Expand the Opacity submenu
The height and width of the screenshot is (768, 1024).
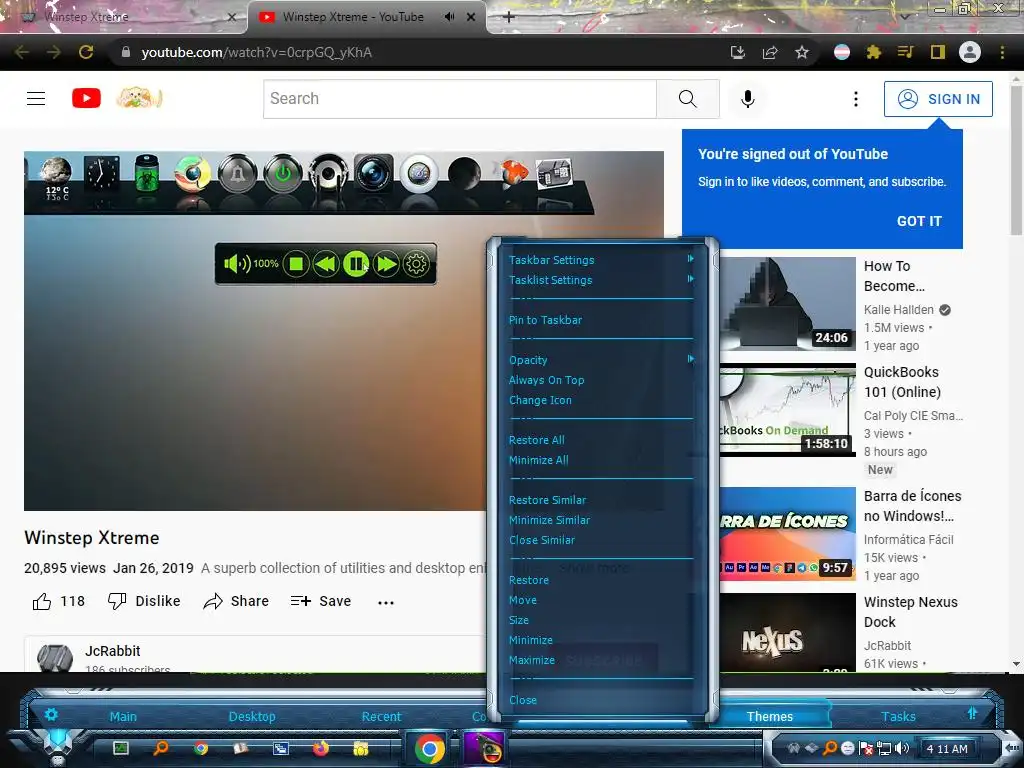coord(601,360)
